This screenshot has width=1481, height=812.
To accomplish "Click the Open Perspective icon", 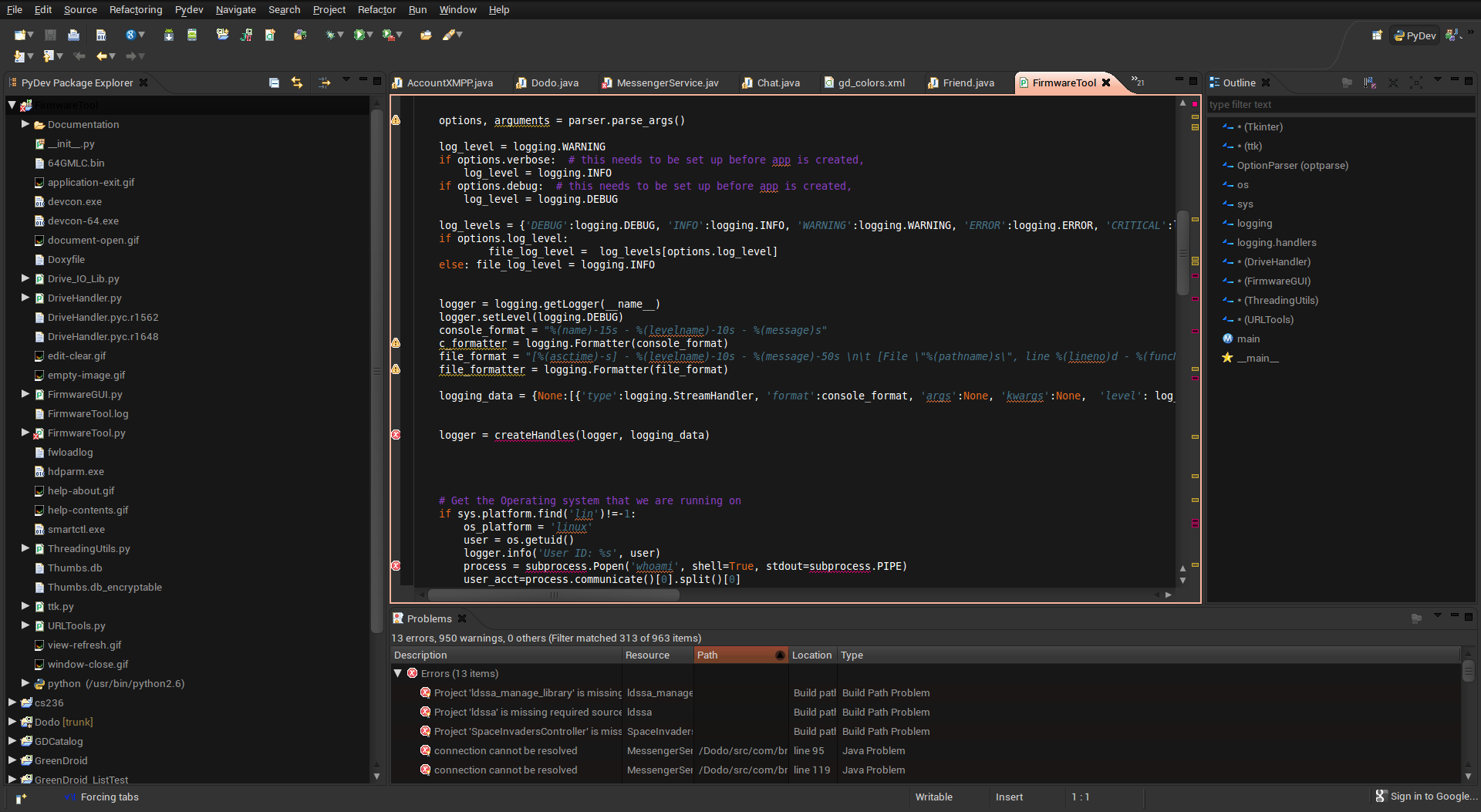I will click(x=1377, y=35).
